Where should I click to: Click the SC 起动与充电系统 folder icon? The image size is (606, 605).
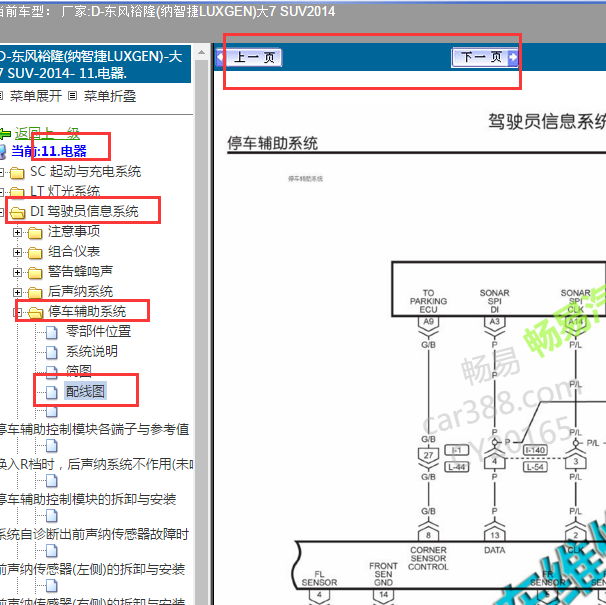click(x=17, y=172)
